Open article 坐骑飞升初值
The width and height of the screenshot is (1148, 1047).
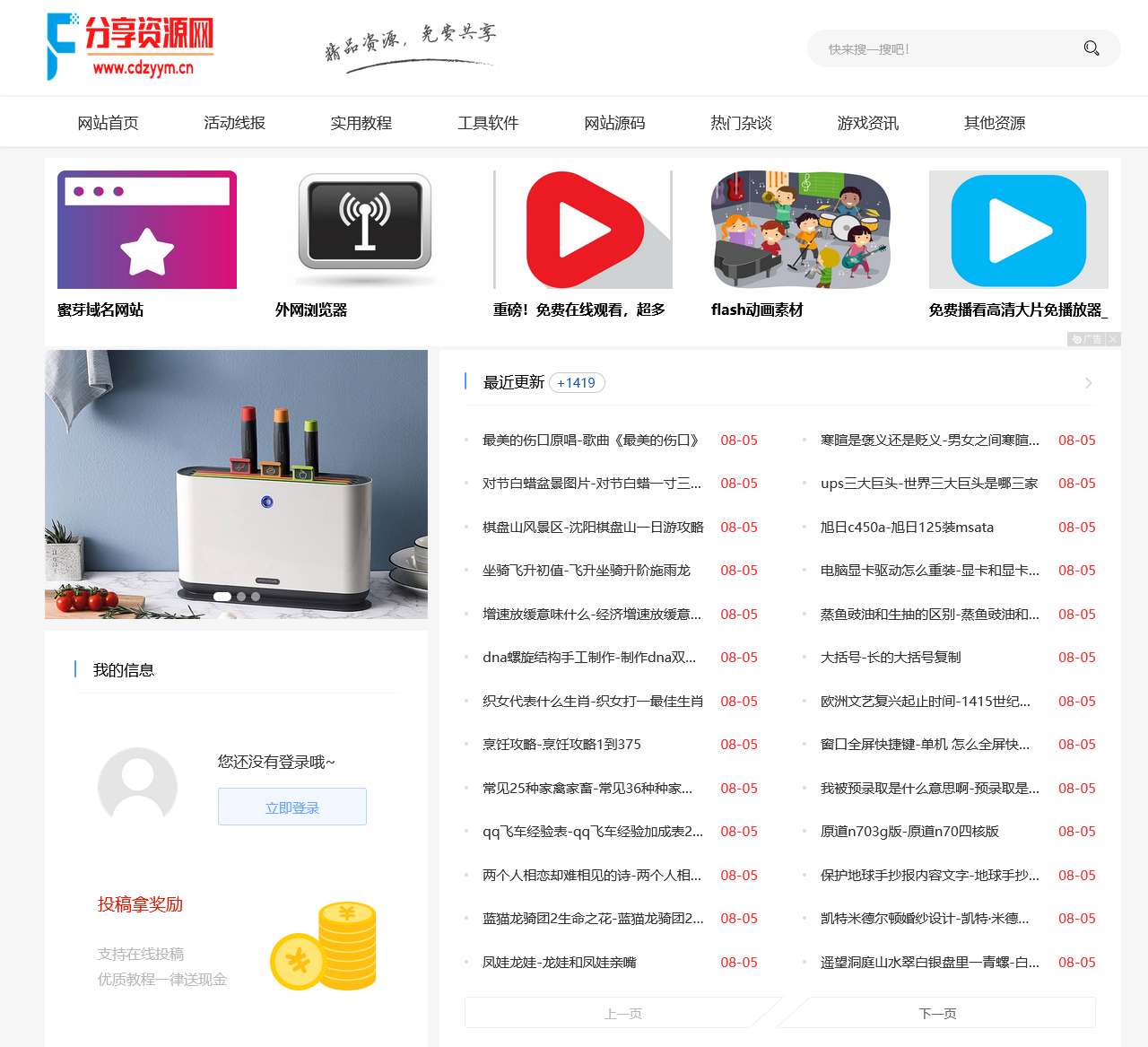(587, 571)
